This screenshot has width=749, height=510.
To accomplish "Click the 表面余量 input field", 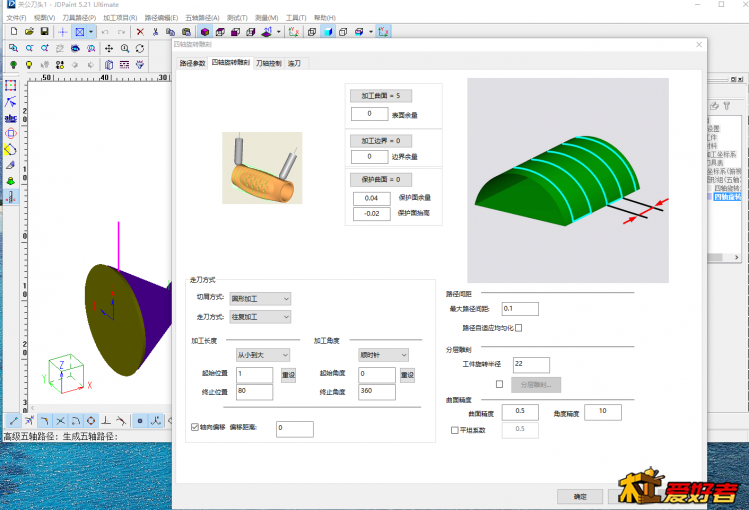I will click(369, 114).
